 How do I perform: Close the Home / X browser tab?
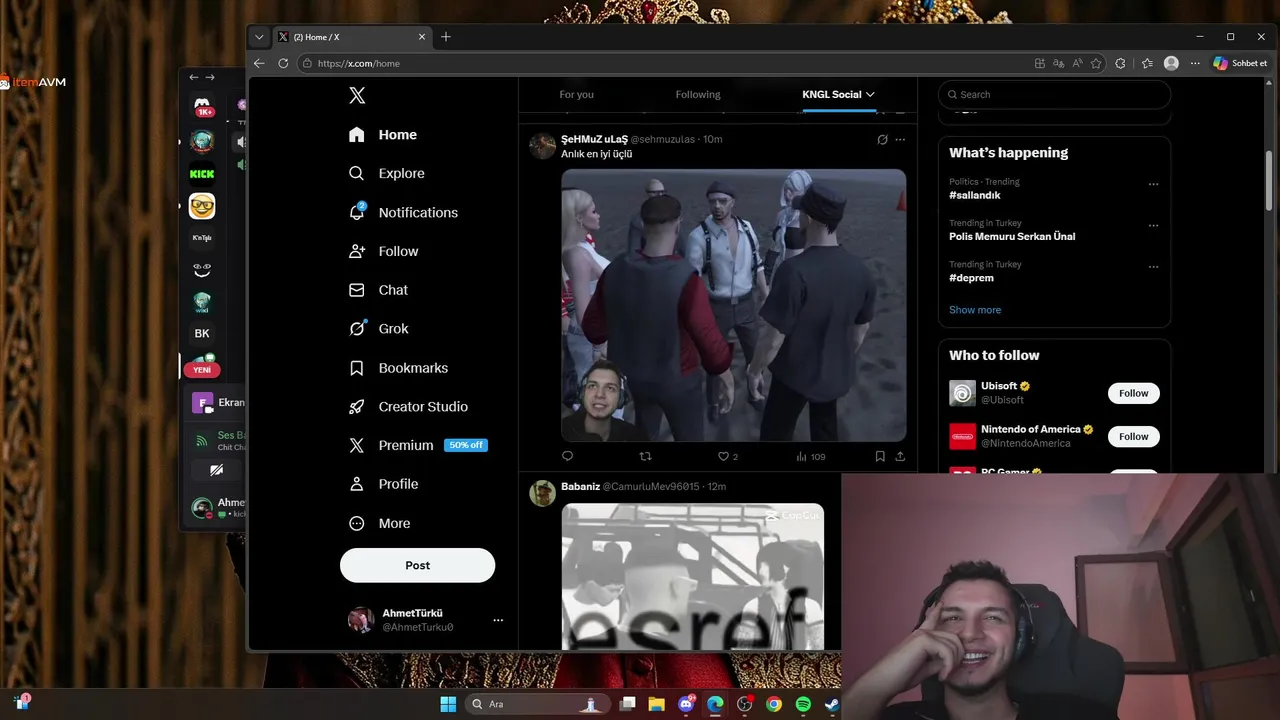click(422, 37)
